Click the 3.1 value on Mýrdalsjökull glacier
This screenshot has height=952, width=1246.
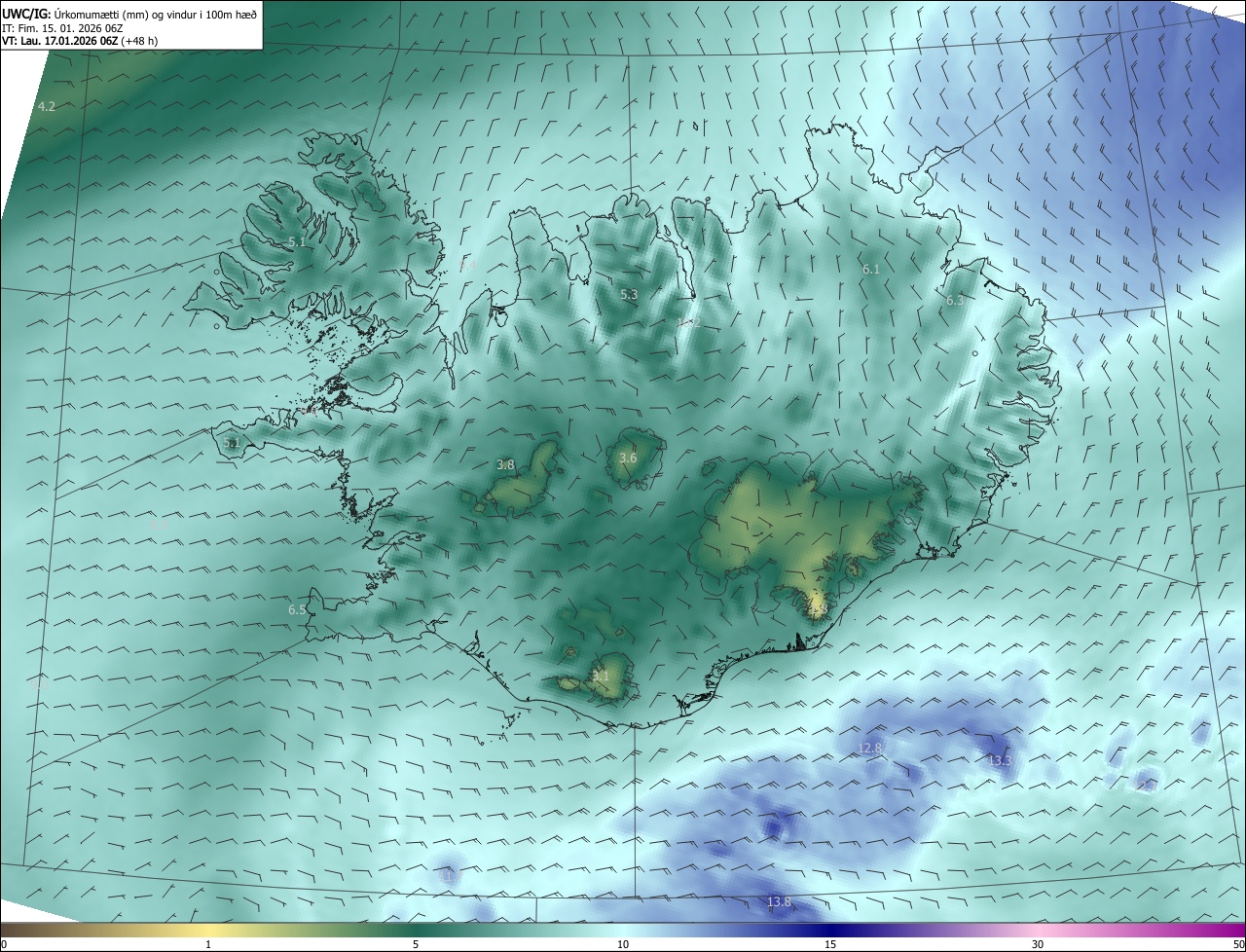[x=601, y=676]
